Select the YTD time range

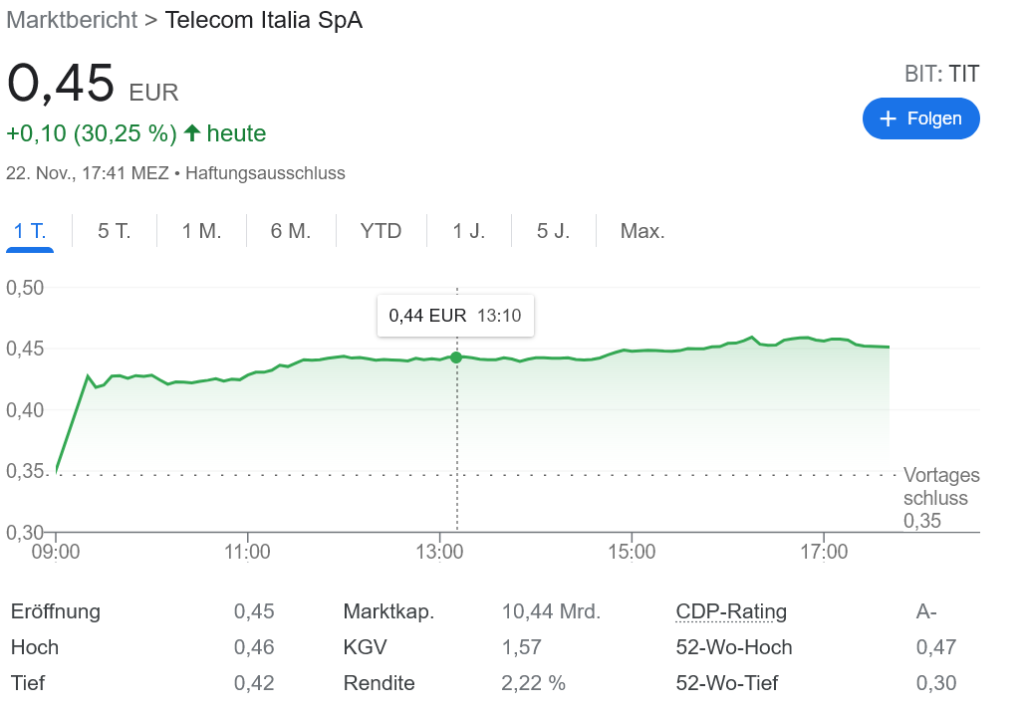click(380, 231)
